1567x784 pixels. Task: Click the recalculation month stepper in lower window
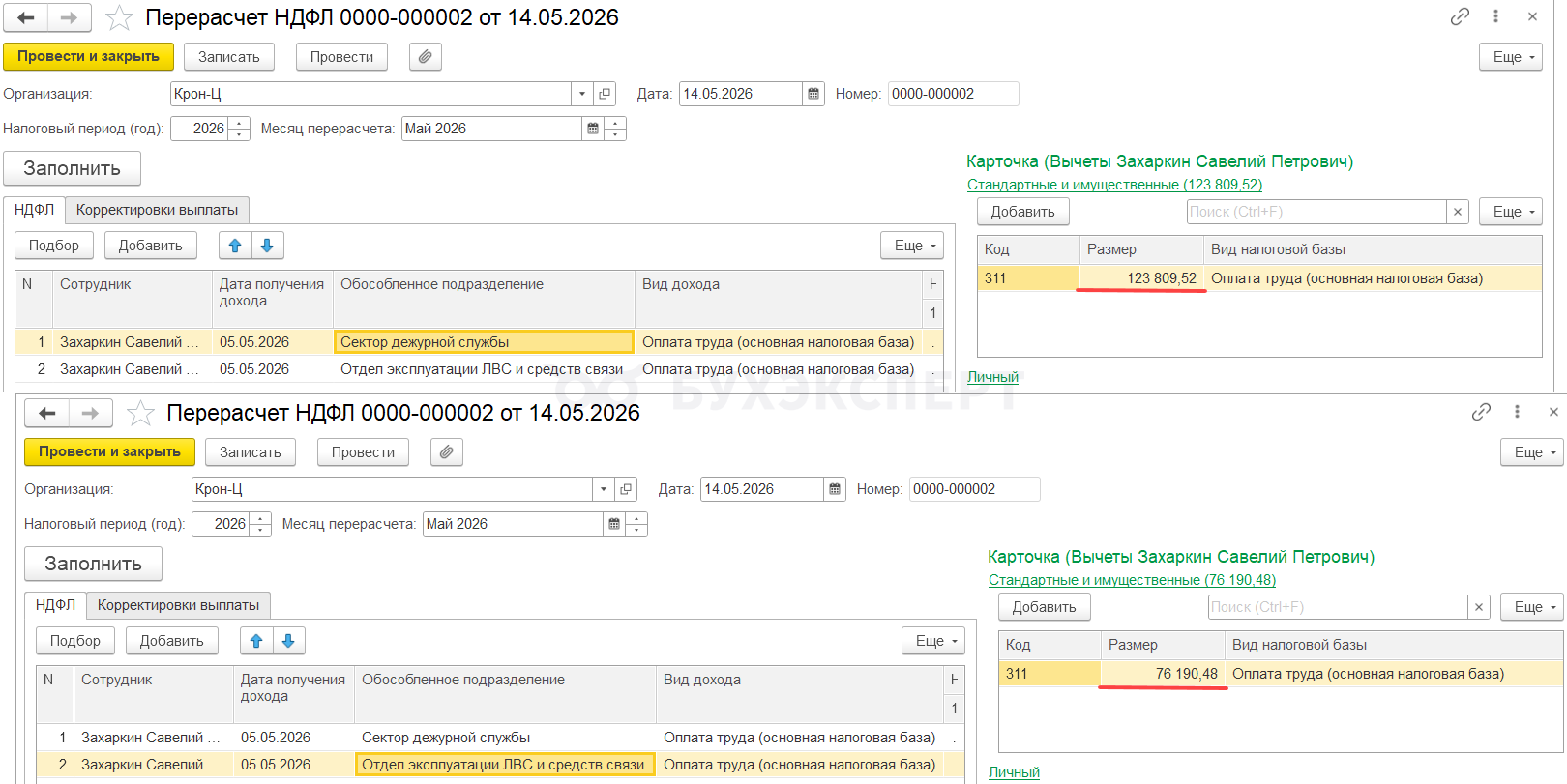tap(636, 524)
